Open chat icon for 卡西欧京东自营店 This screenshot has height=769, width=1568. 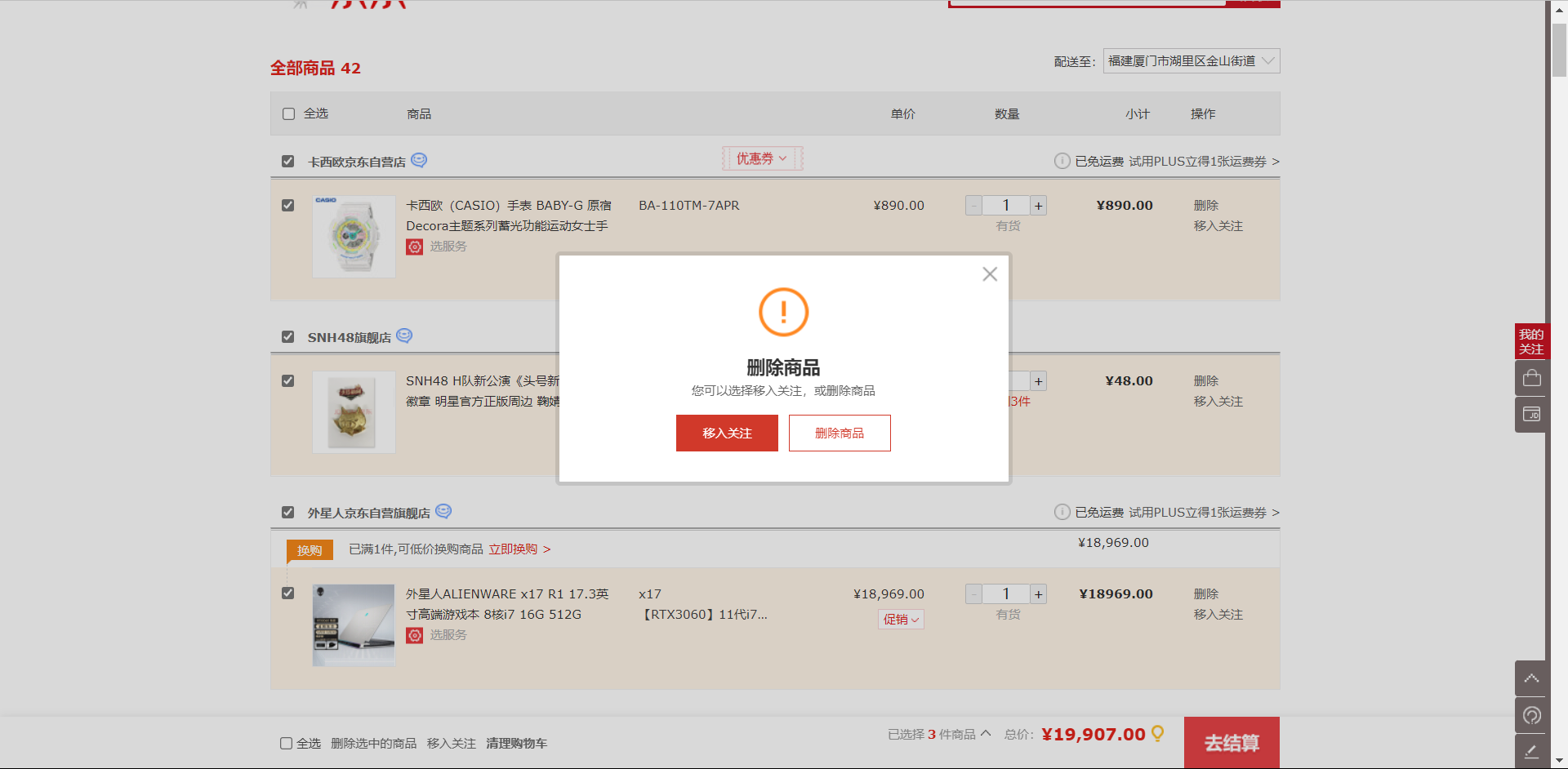[419, 160]
